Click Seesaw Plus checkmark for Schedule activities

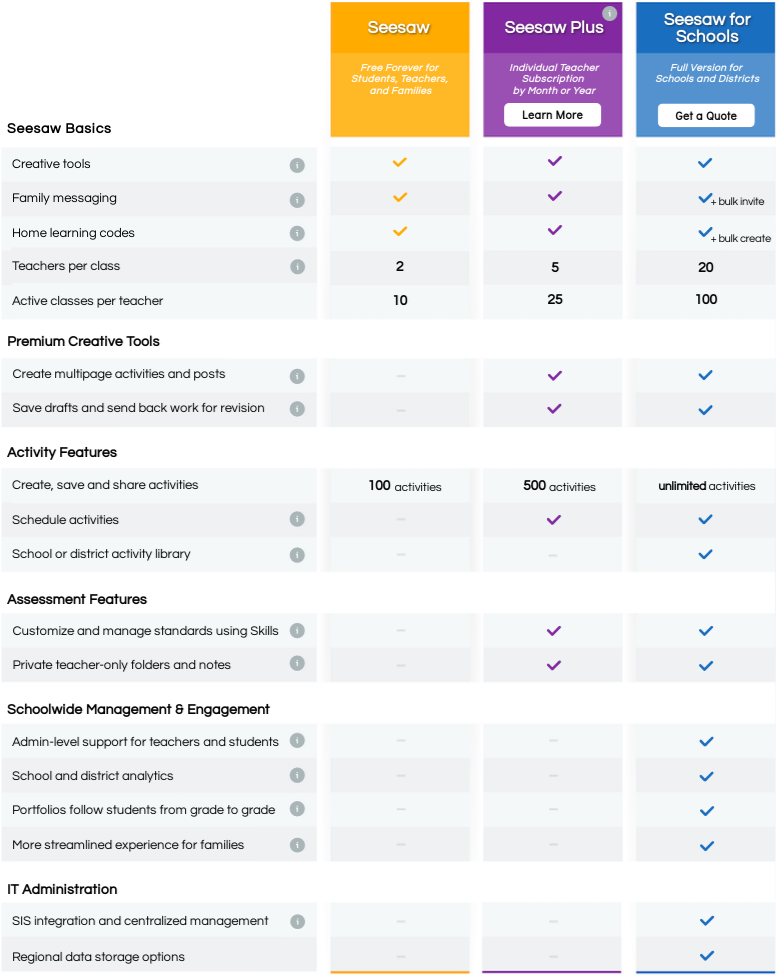554,520
